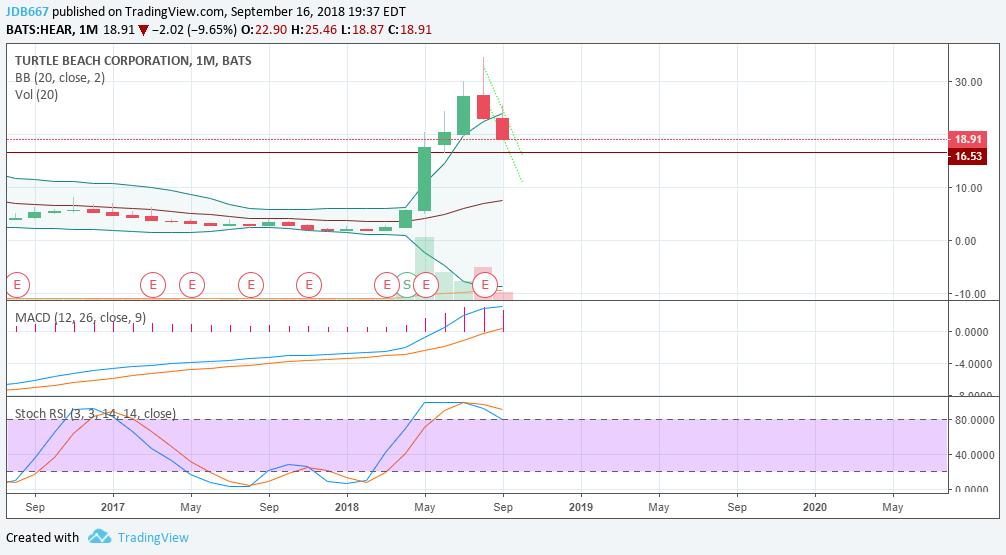Click the March 2018 earnings E marker
Screen dimensions: 1006x555
coord(387,284)
